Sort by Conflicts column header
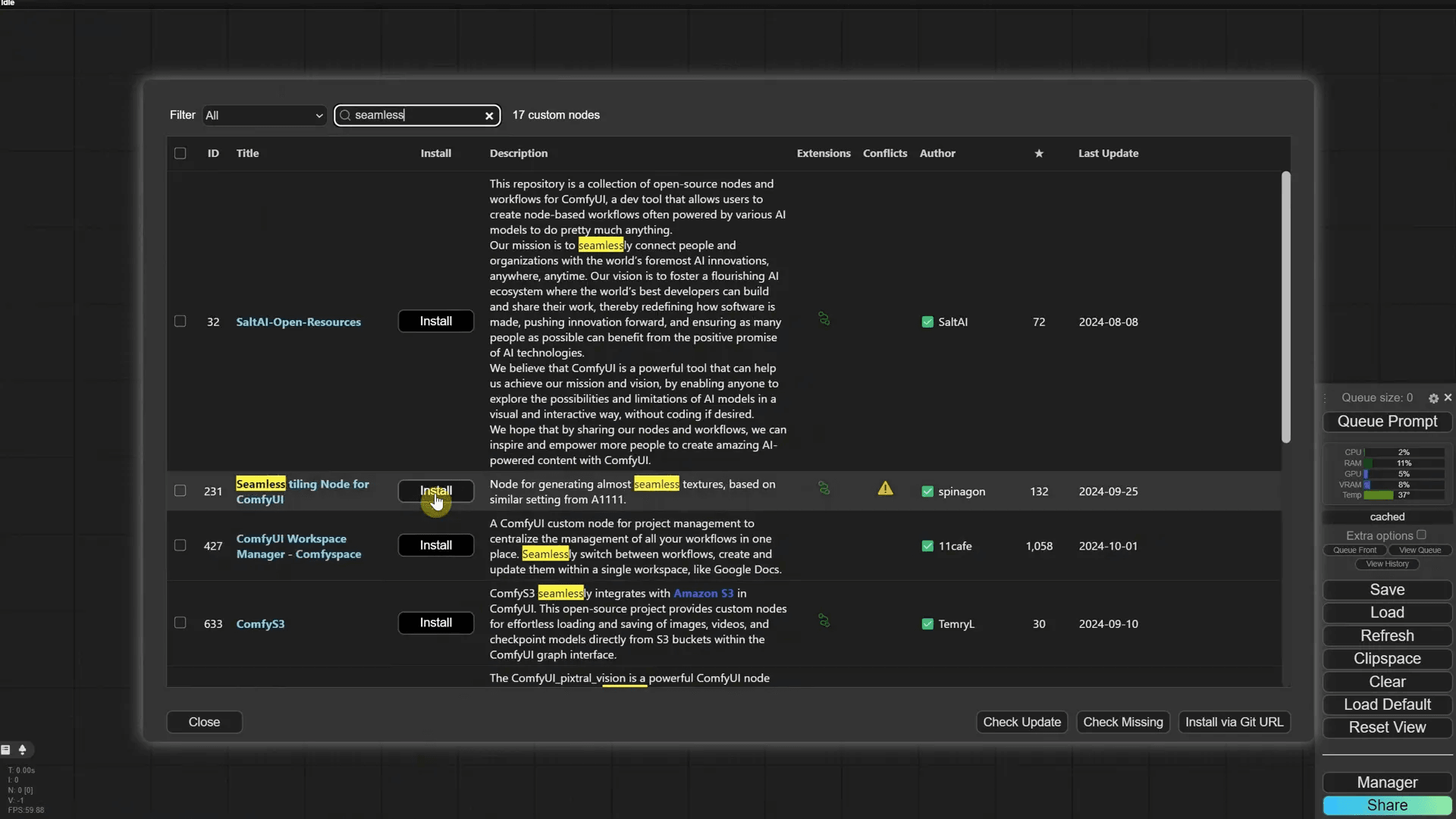Screen dimensions: 1456x819 tap(885, 153)
